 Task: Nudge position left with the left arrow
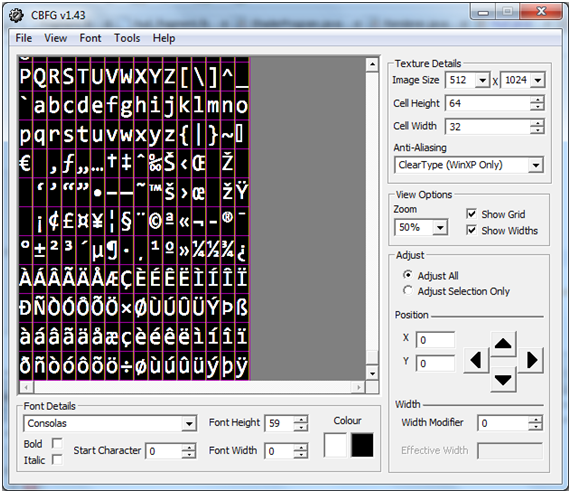[476, 360]
